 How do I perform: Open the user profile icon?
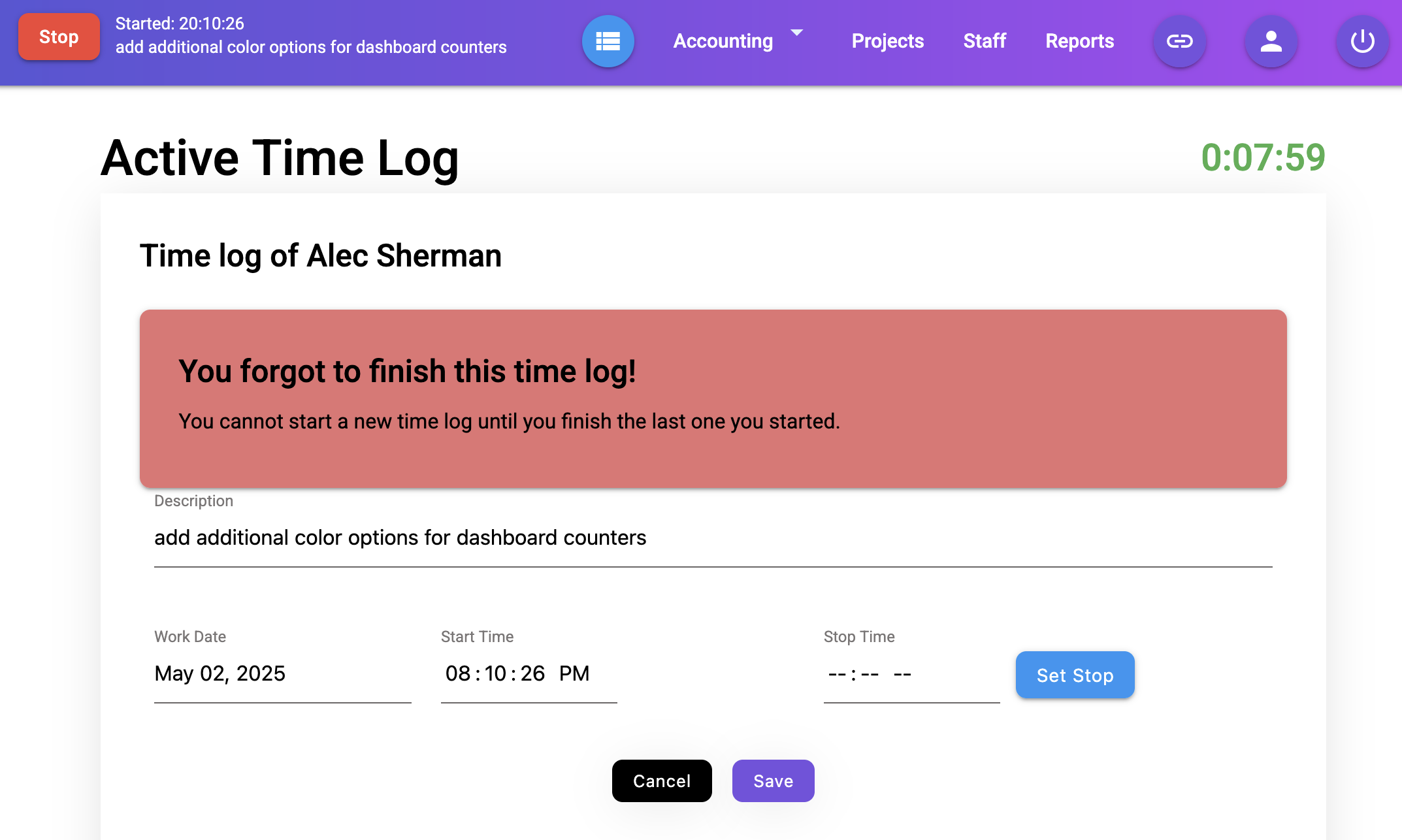[1270, 41]
